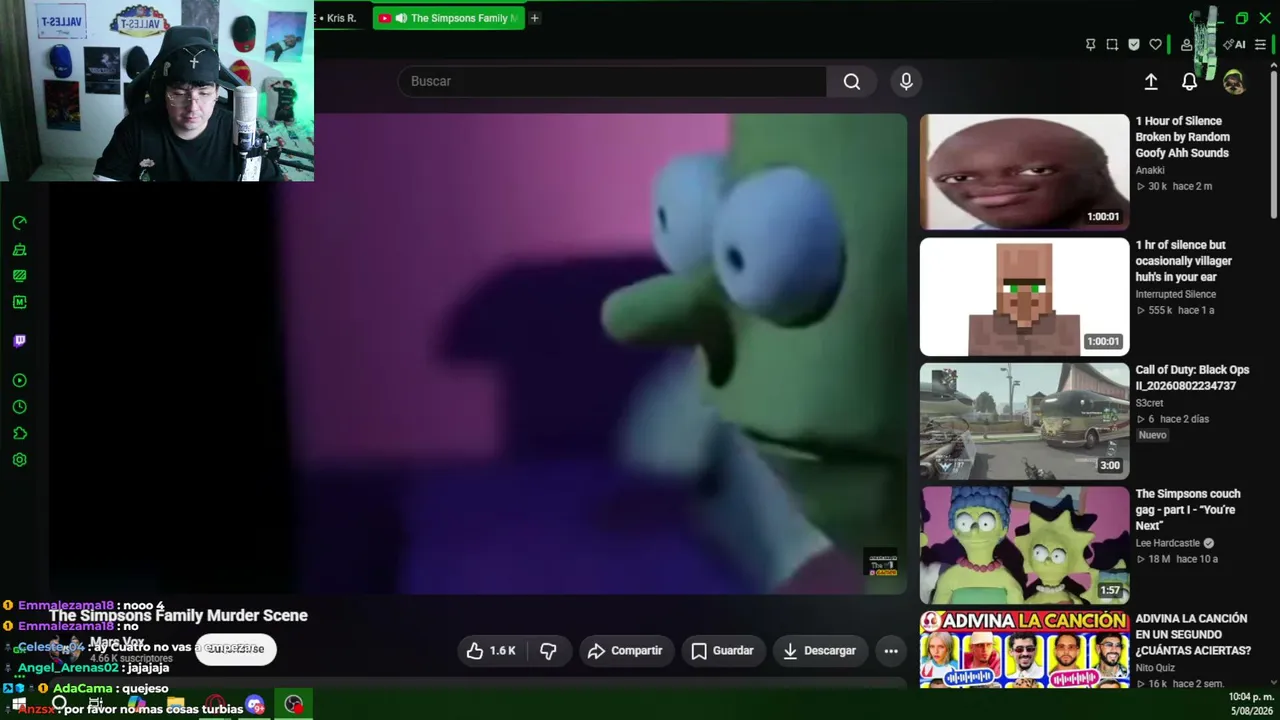Like the video showing 1.6 K
Image resolution: width=1280 pixels, height=720 pixels.
coord(492,651)
